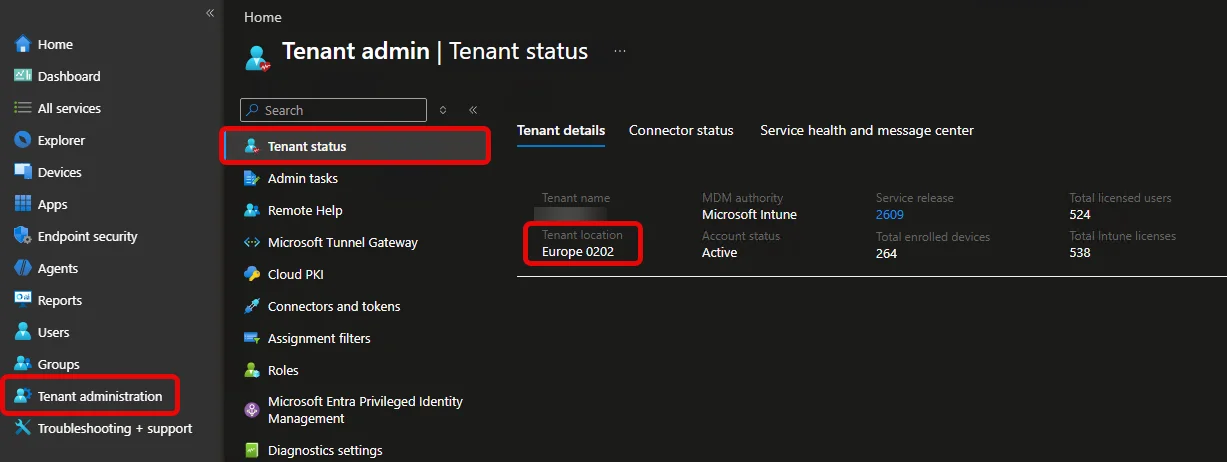Open the Users icon in sidebar

point(23,332)
